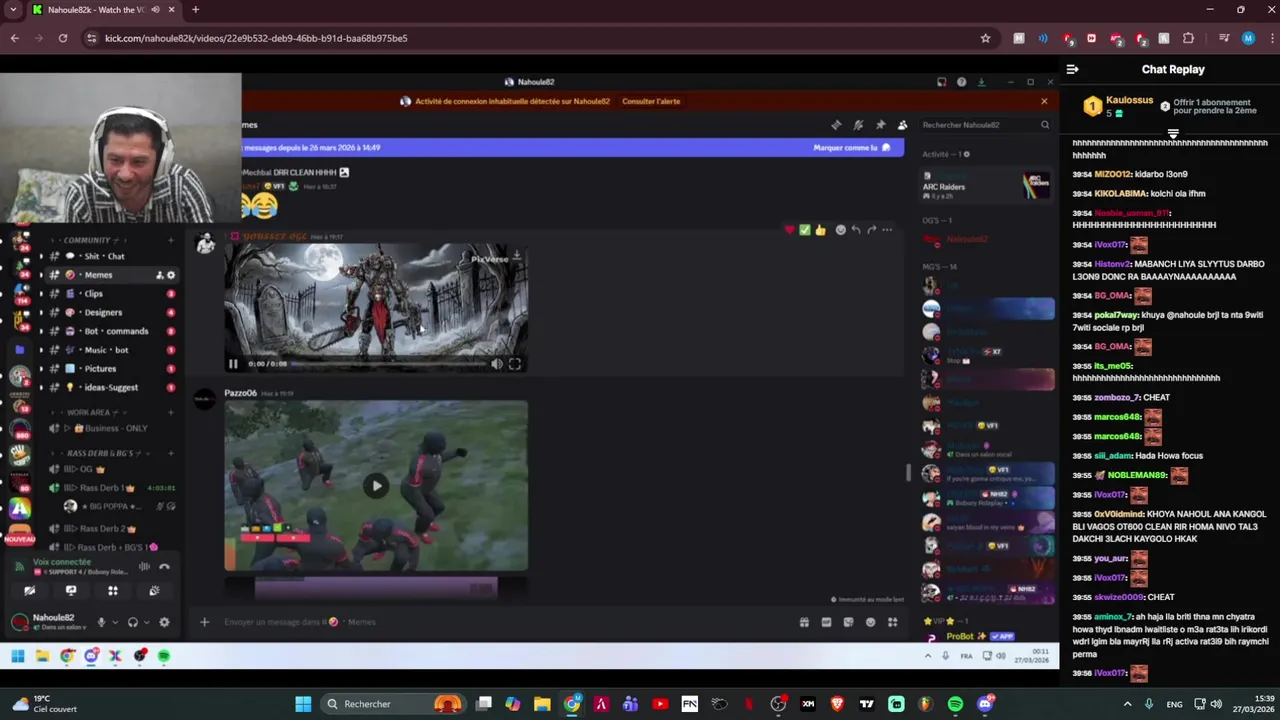Collapse the Chat Replay panel icon
This screenshot has height=720, width=1280.
(1072, 69)
